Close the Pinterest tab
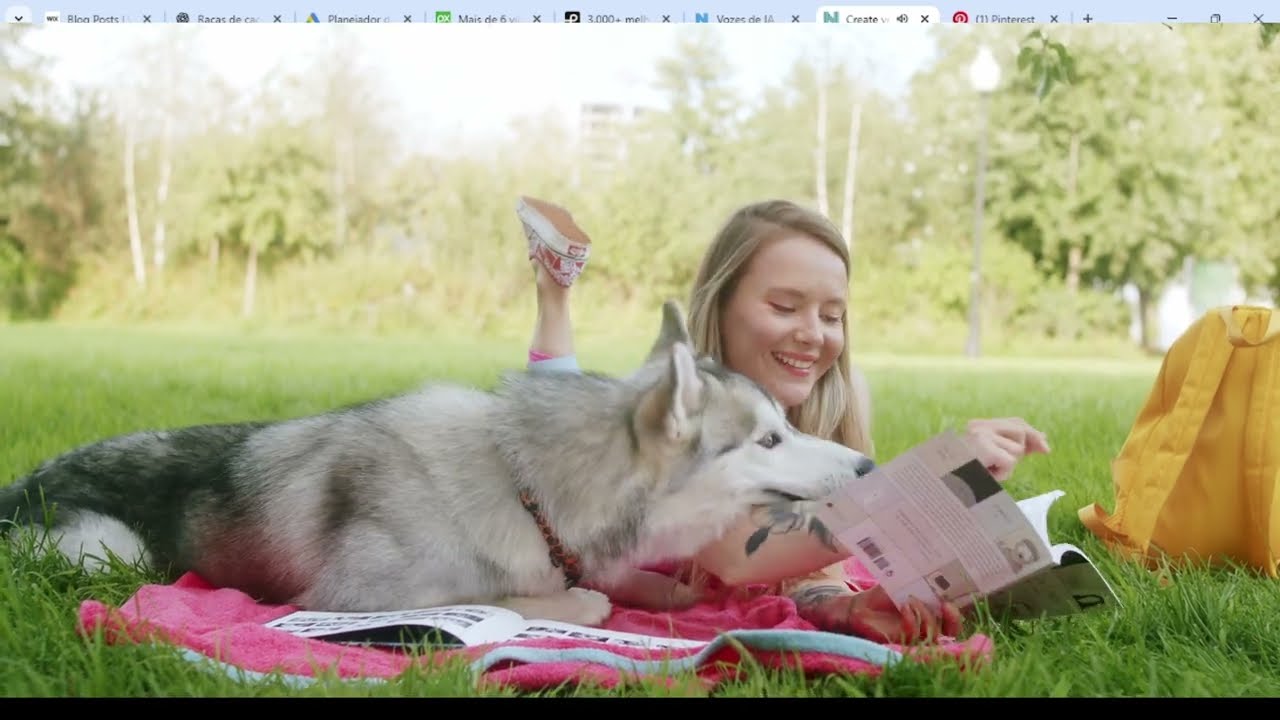 click(x=1054, y=18)
